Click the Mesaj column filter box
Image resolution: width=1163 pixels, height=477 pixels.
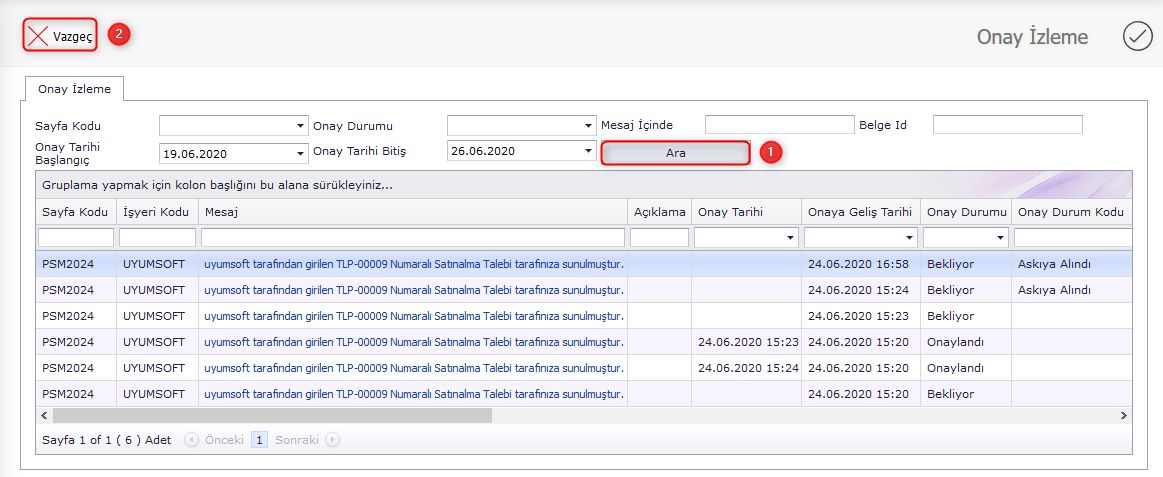412,238
